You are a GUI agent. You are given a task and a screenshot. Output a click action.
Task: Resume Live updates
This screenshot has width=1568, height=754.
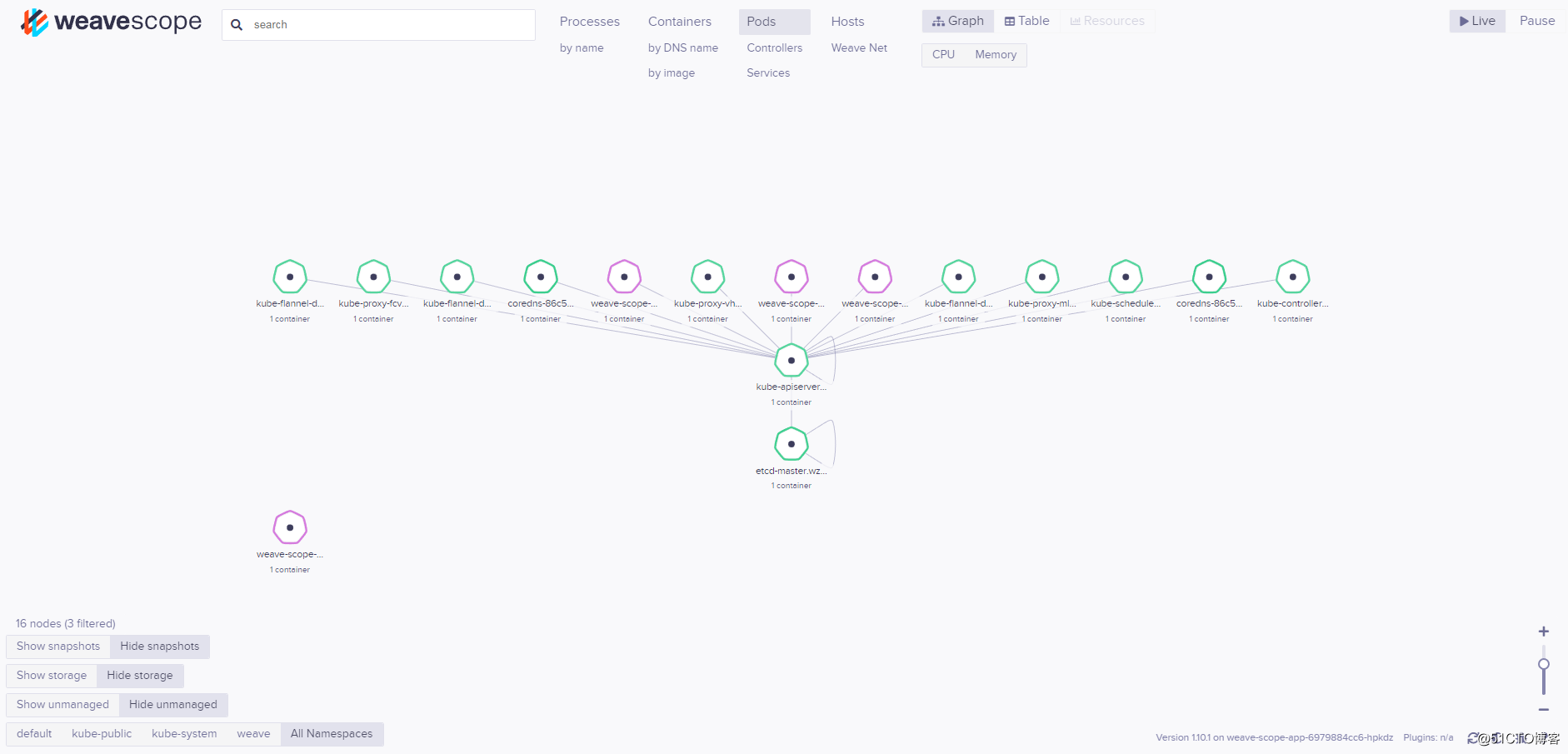click(1477, 21)
